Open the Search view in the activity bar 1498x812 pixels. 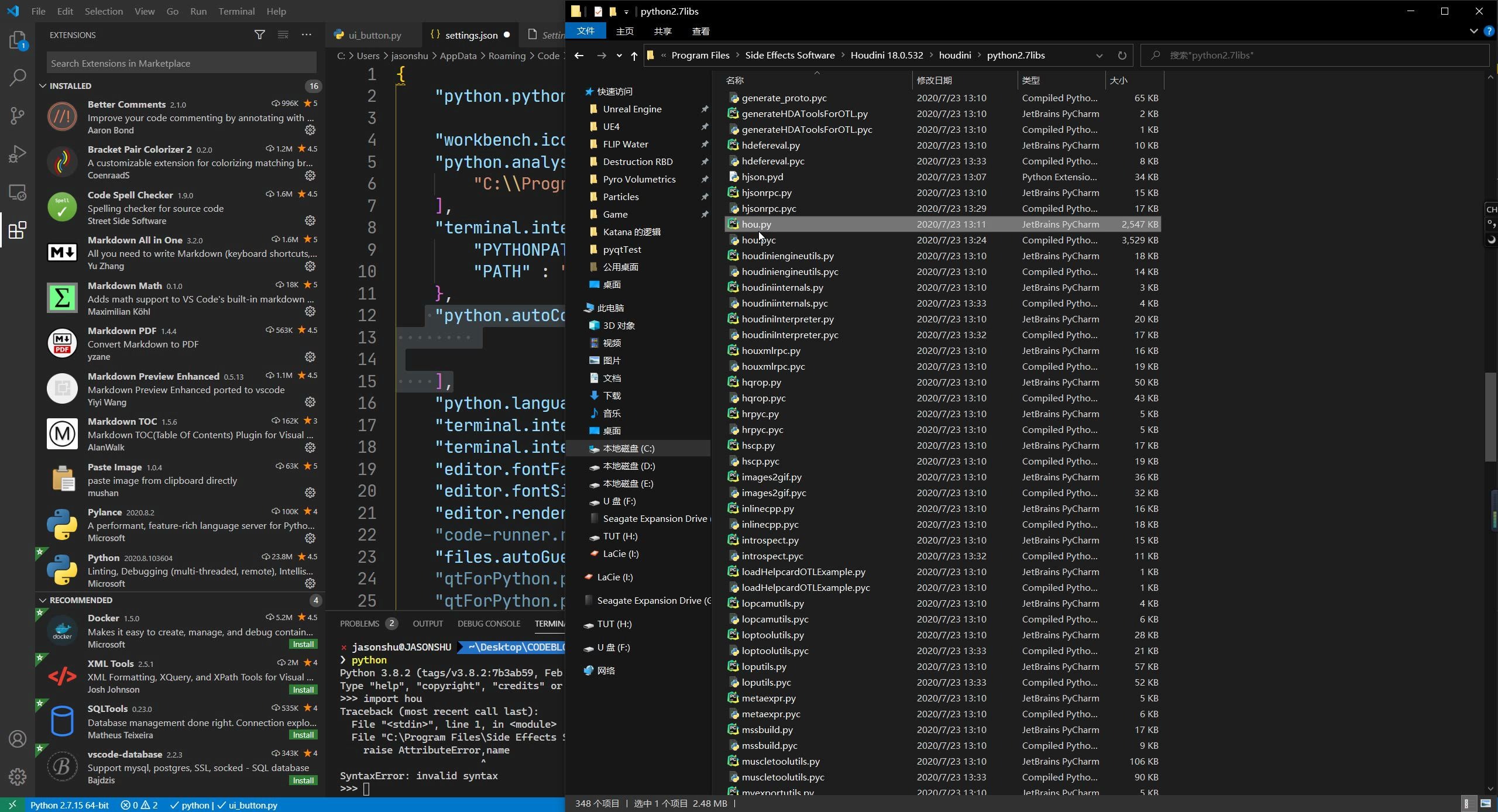(17, 77)
